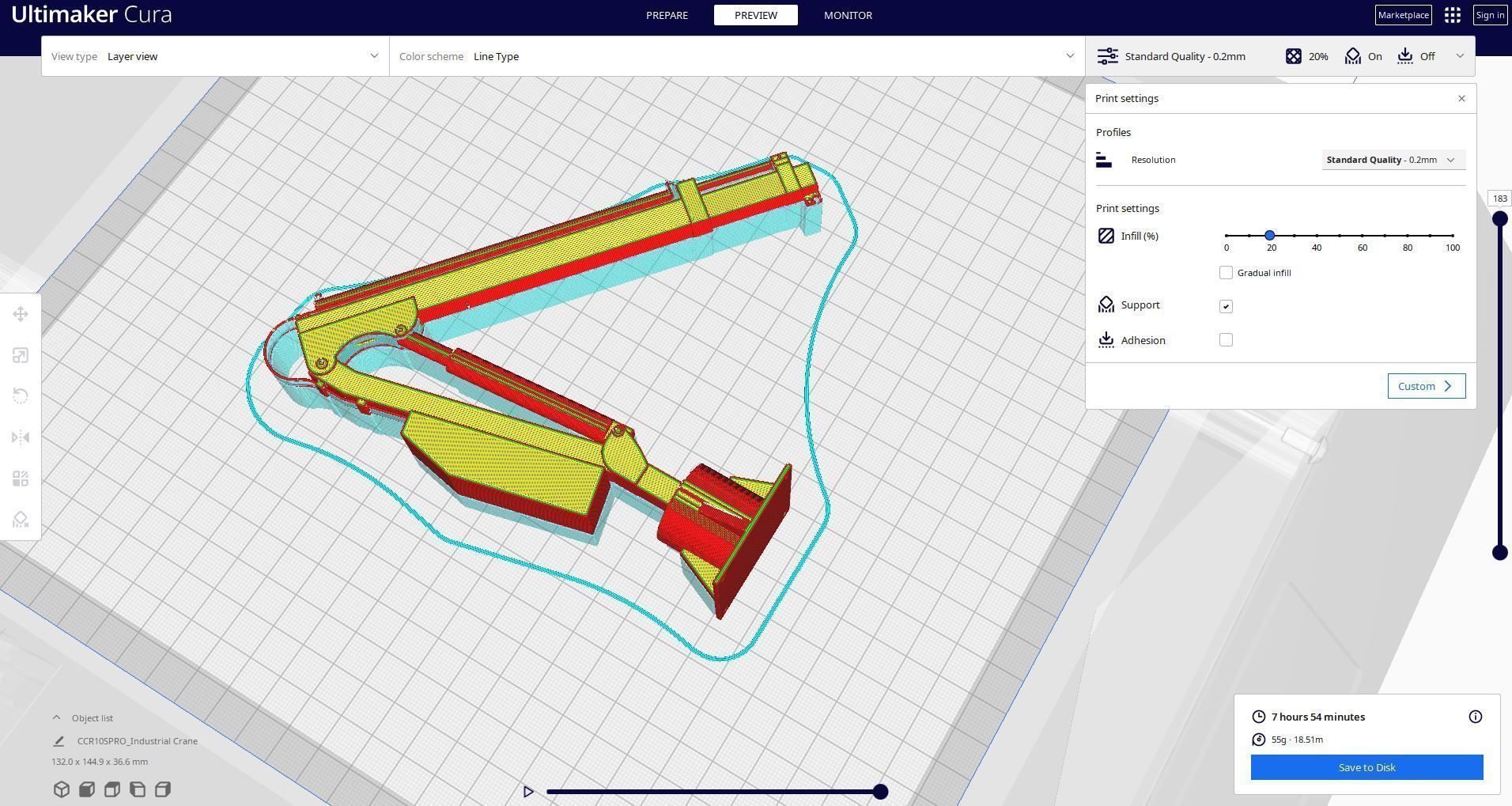Select CCR10SPRO_Industrial Crane in object list
1512x806 pixels.
click(x=138, y=741)
